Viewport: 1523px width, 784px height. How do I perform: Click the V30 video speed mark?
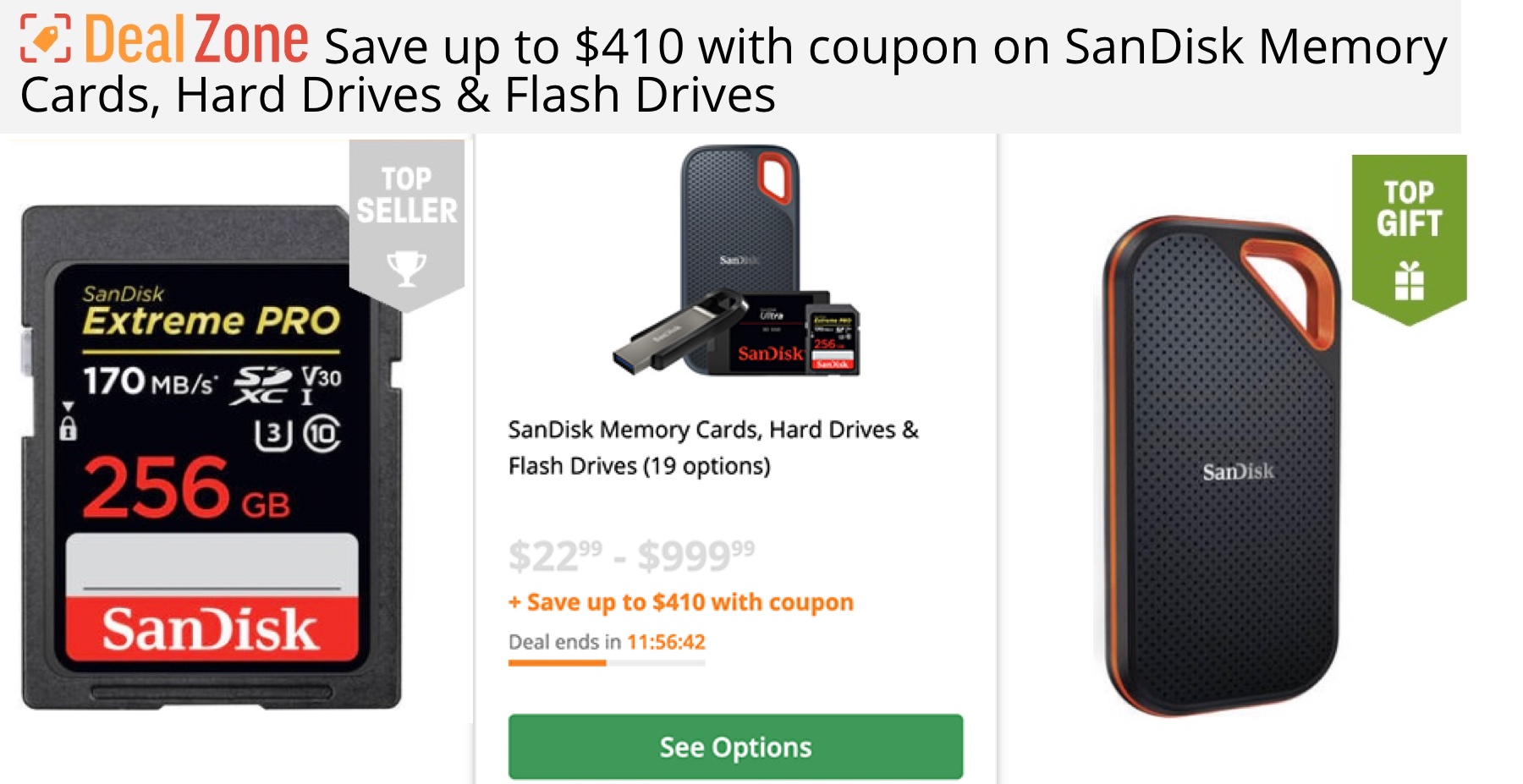click(322, 382)
